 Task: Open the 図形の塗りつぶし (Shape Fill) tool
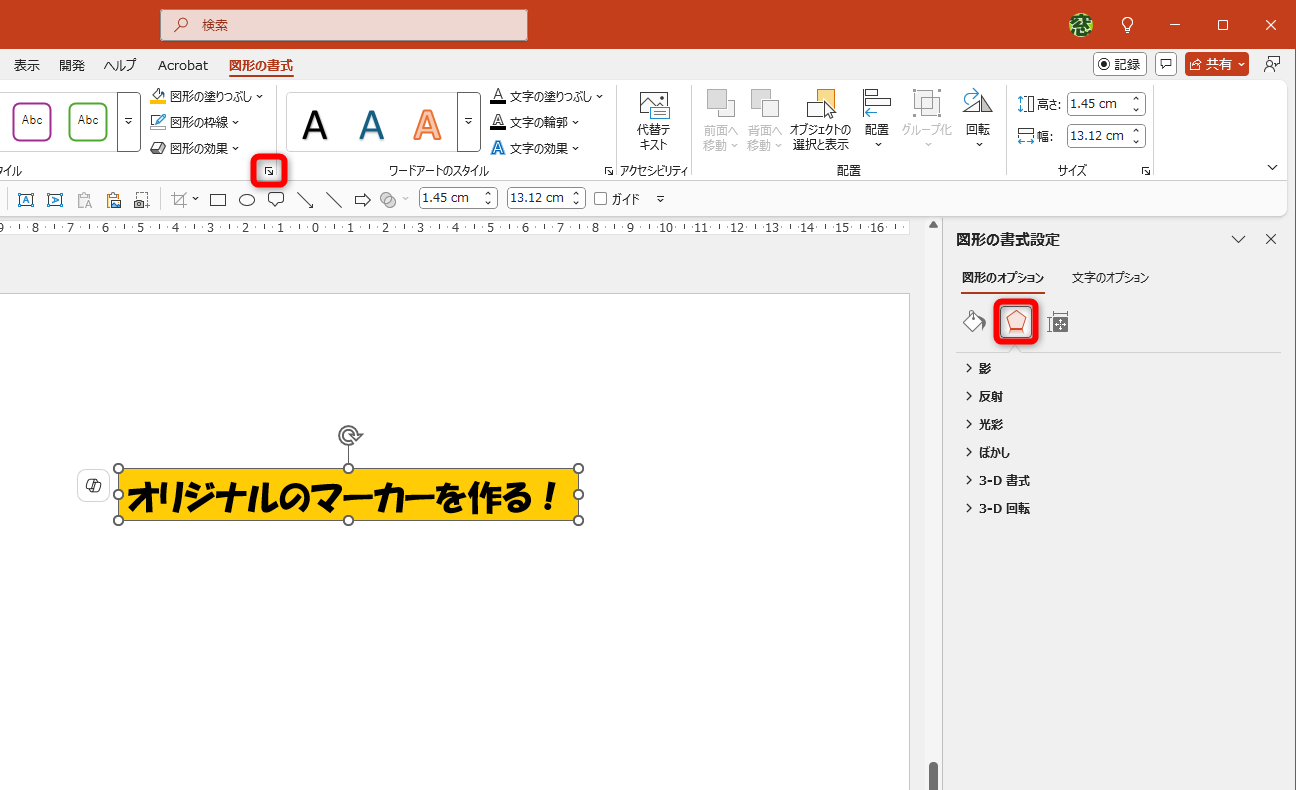(207, 95)
